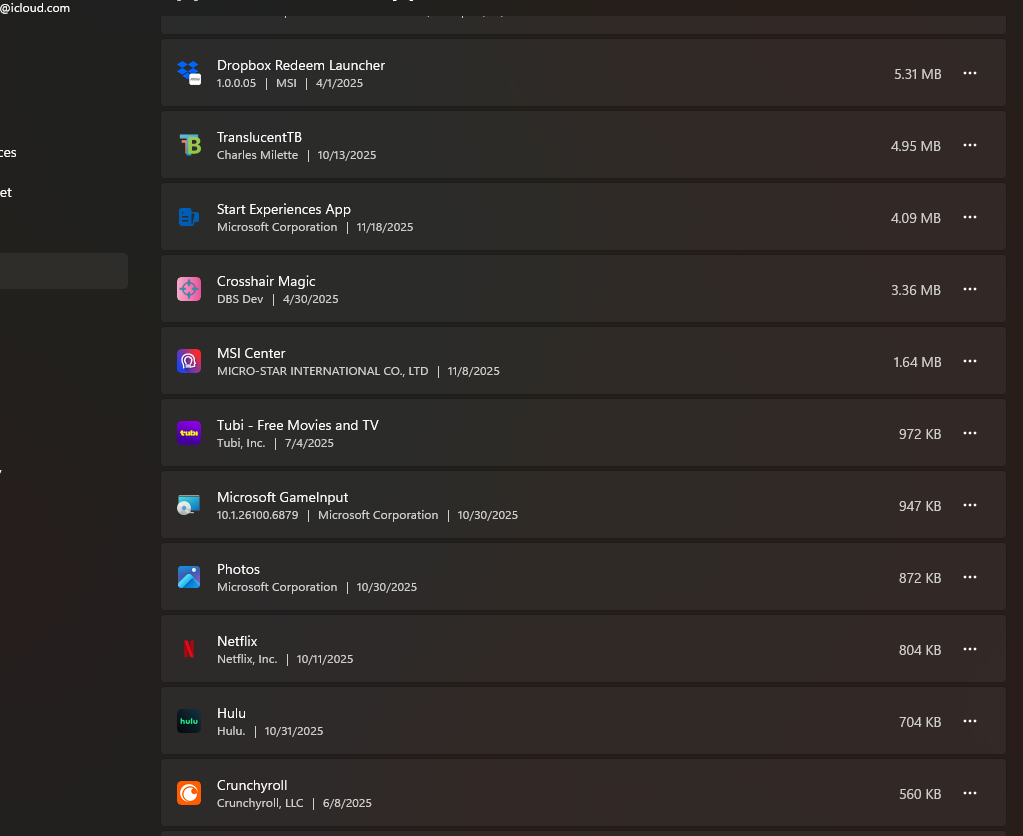This screenshot has height=836, width=1023.
Task: Click the TranslucentTB app icon
Action: point(189,145)
